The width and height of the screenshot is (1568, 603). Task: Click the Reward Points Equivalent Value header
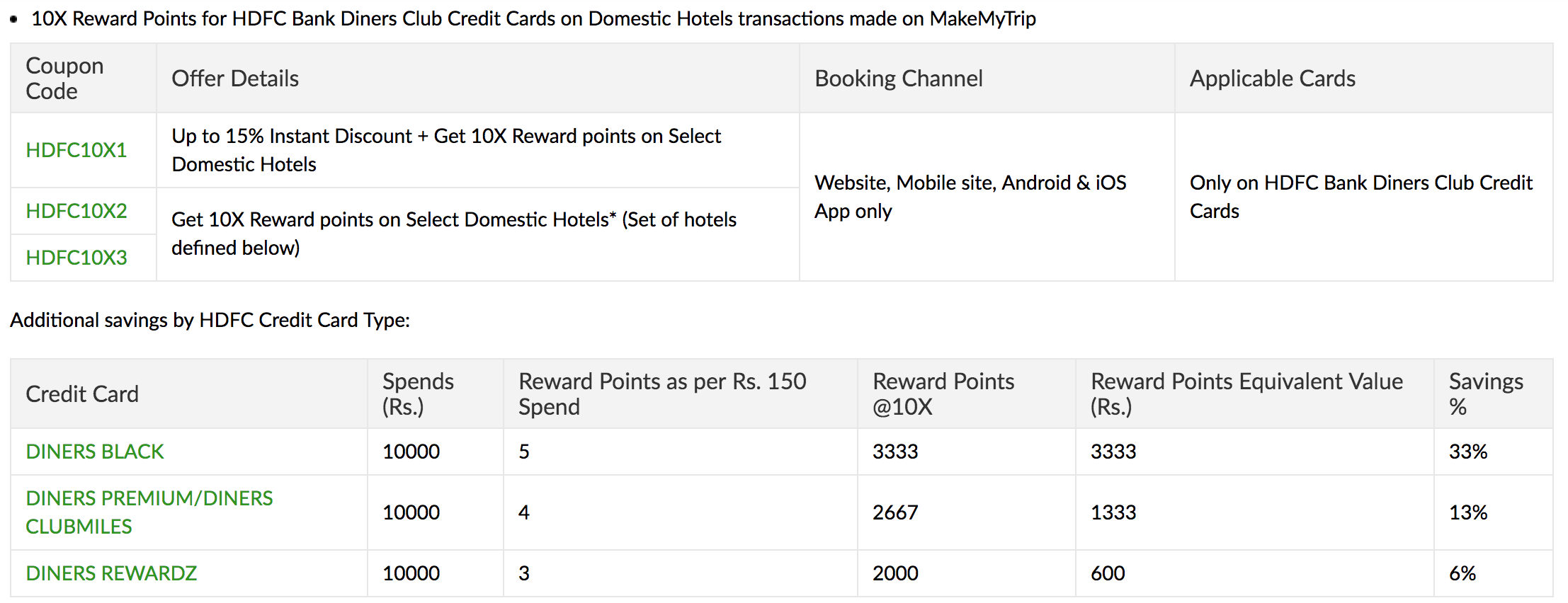[1246, 394]
